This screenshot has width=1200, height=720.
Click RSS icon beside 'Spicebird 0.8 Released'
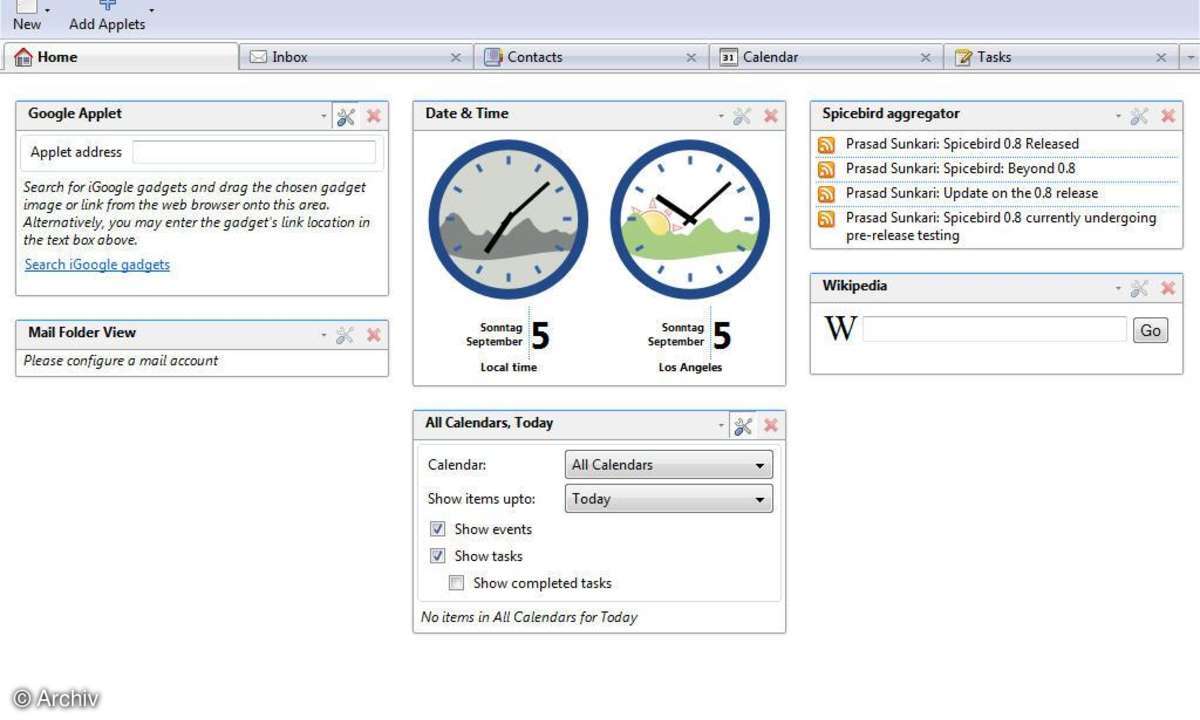tap(826, 144)
